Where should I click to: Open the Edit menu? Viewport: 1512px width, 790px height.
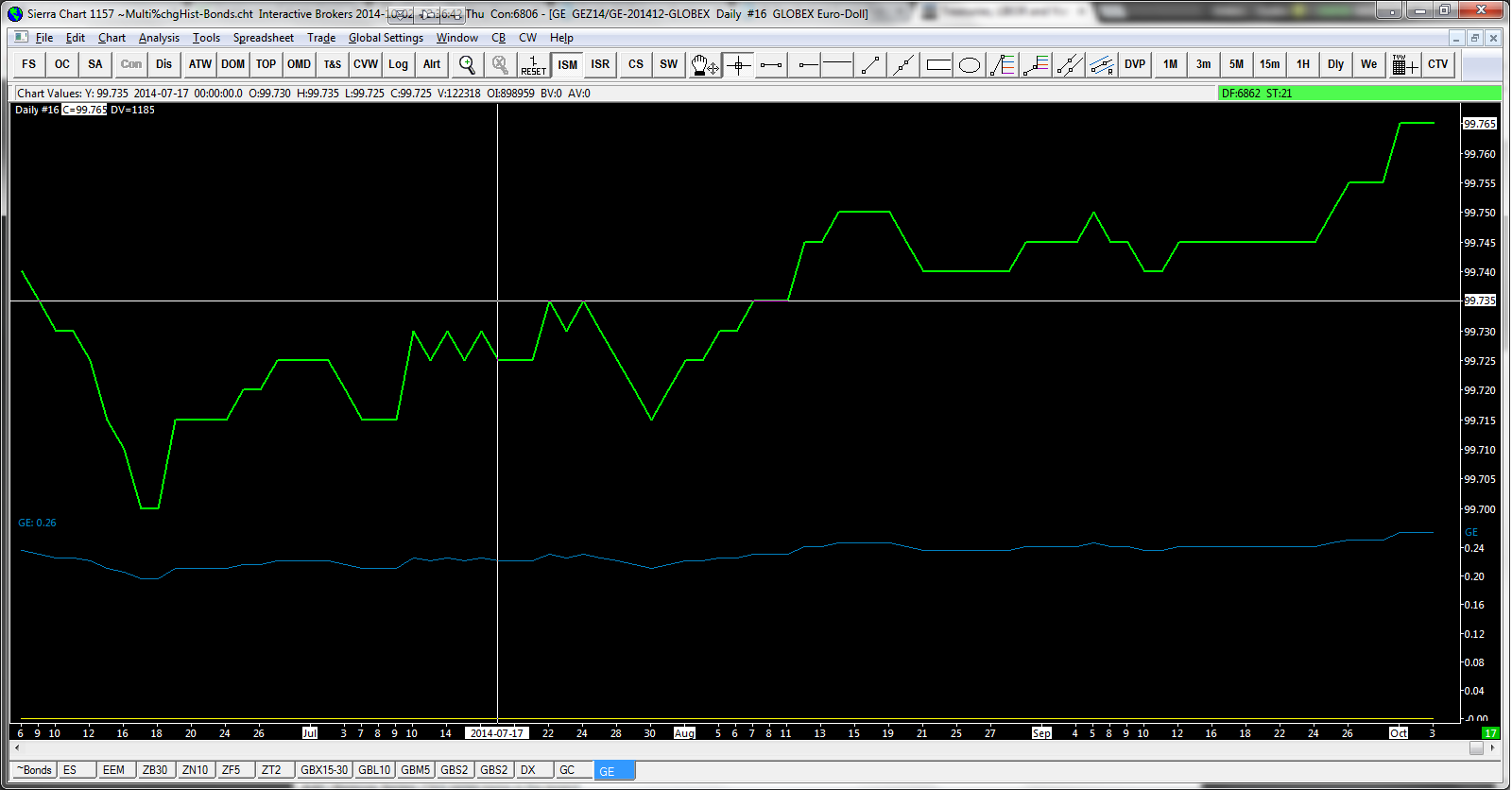tap(76, 38)
